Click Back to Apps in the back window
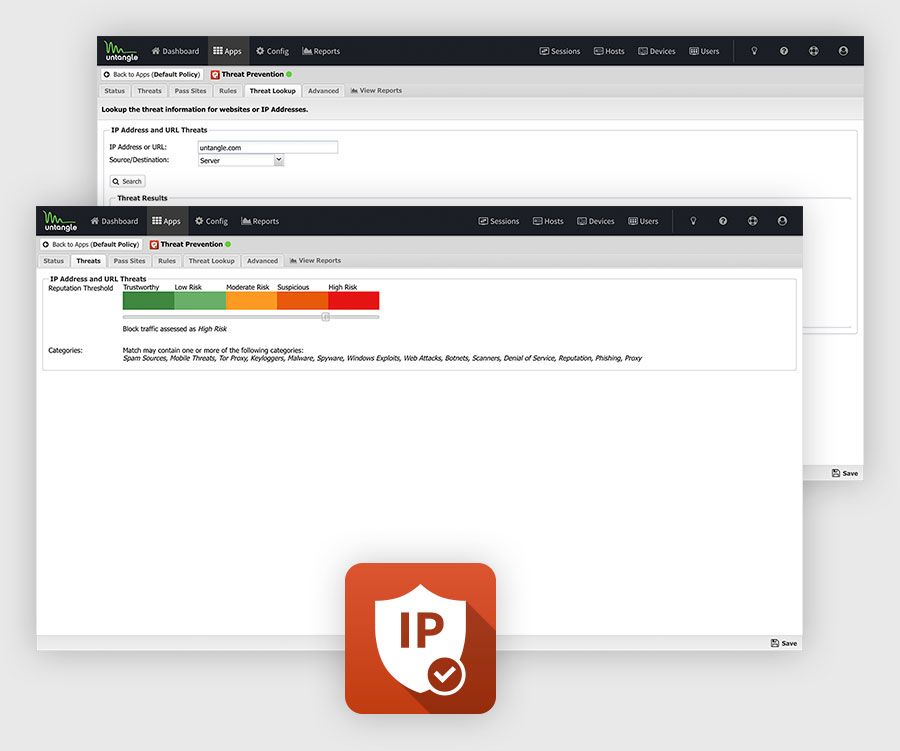This screenshot has height=751, width=900. [152, 75]
